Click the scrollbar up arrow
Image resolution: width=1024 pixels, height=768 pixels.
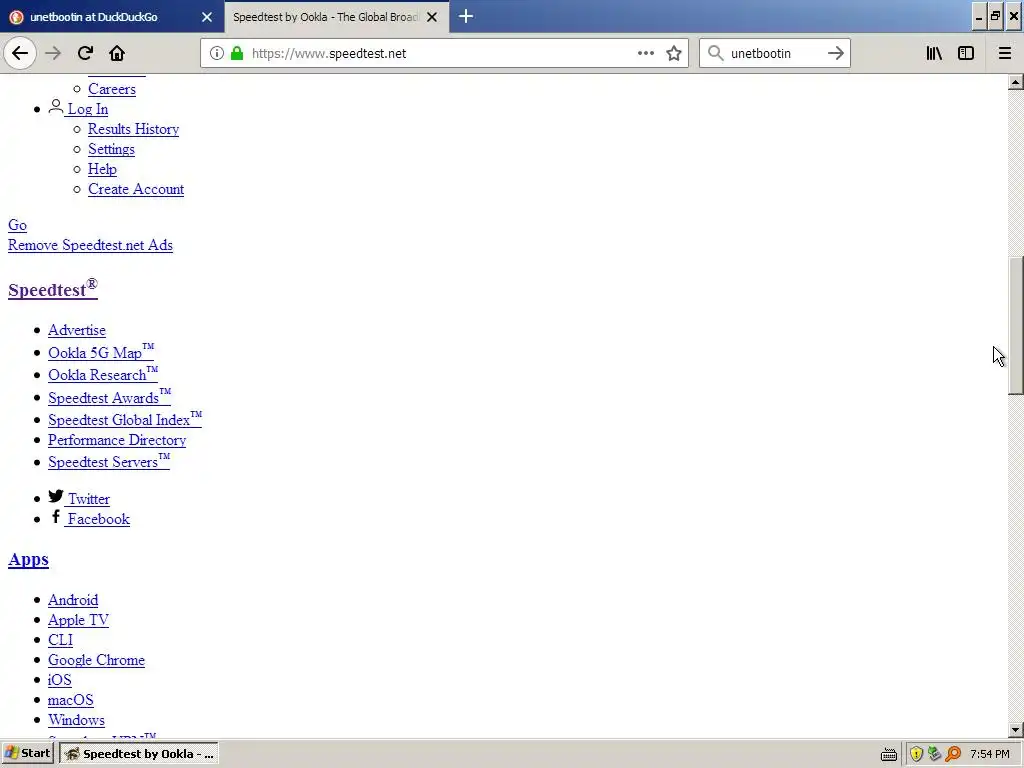1015,82
